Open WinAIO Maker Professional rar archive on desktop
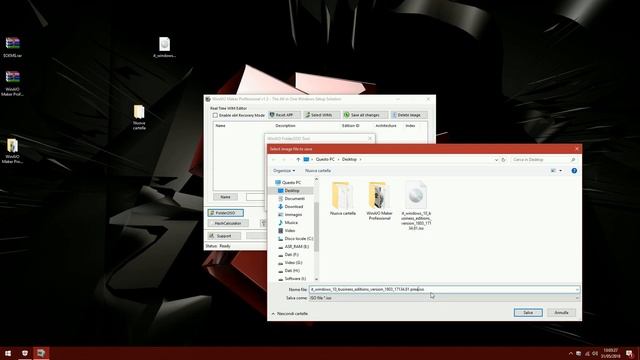The image size is (640, 360). point(13,83)
